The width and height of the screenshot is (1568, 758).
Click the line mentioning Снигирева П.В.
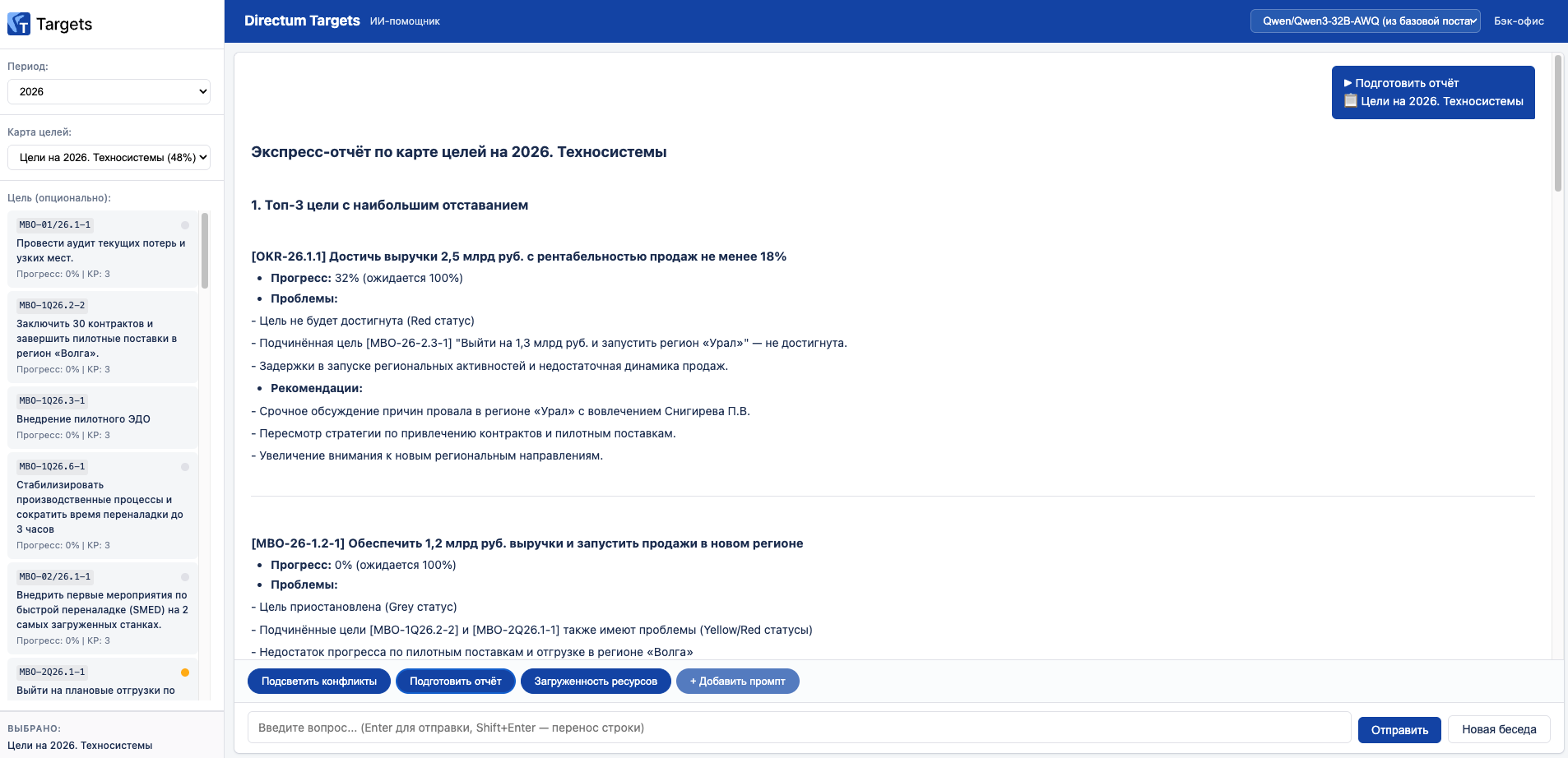500,411
